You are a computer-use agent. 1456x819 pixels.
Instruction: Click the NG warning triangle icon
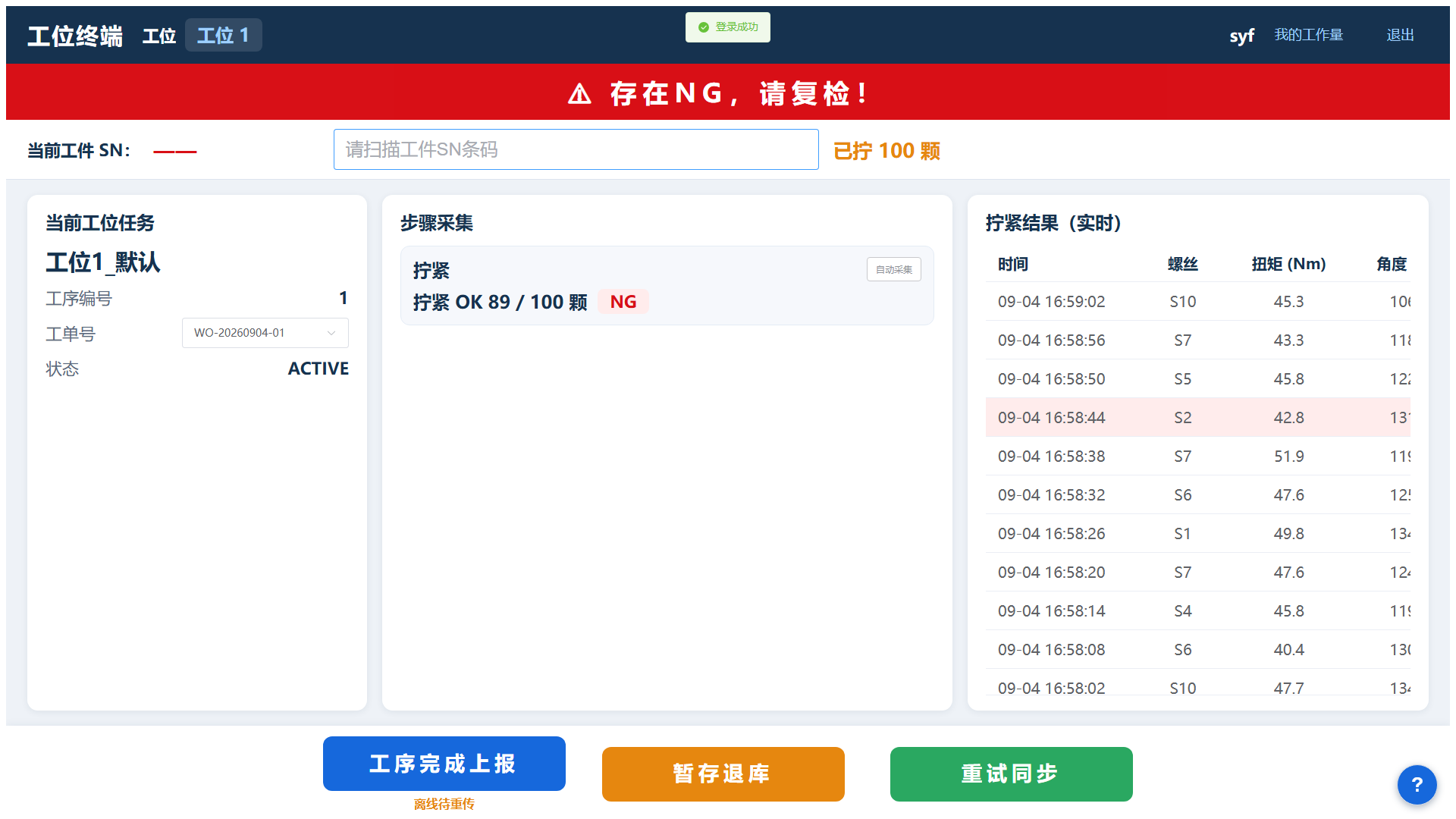pos(579,94)
